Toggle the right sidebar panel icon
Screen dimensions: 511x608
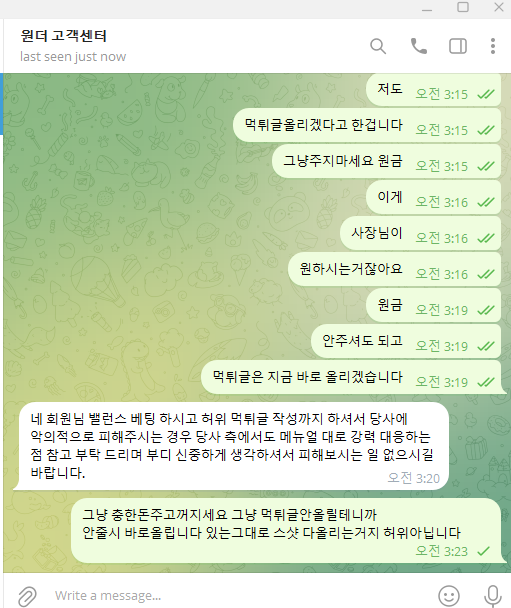pyautogui.click(x=457, y=46)
